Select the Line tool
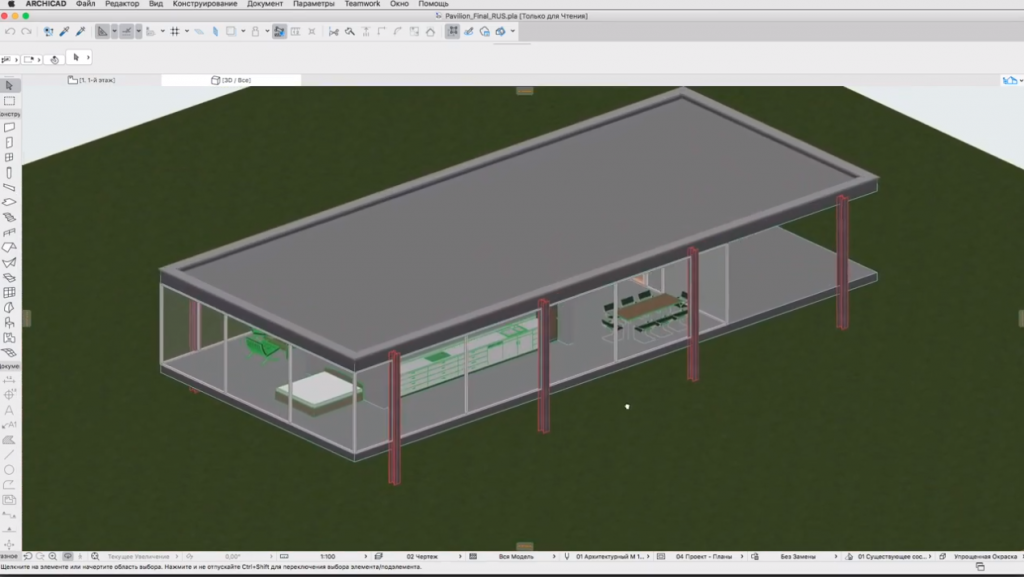 click(9, 455)
